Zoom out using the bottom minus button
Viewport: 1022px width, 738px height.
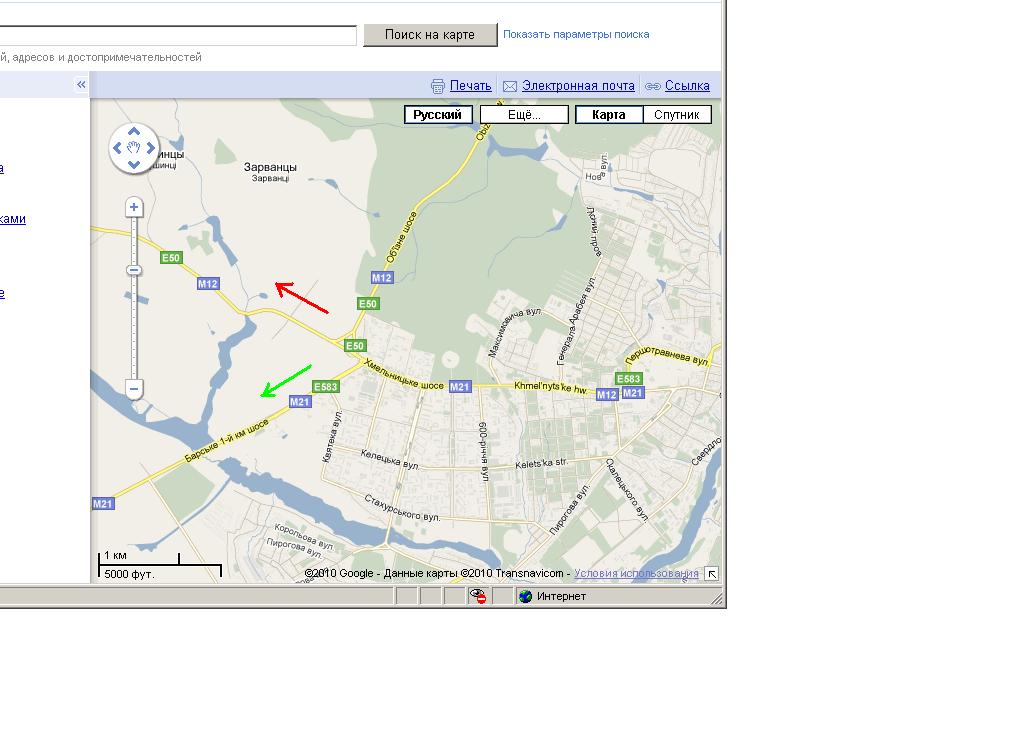click(x=134, y=388)
